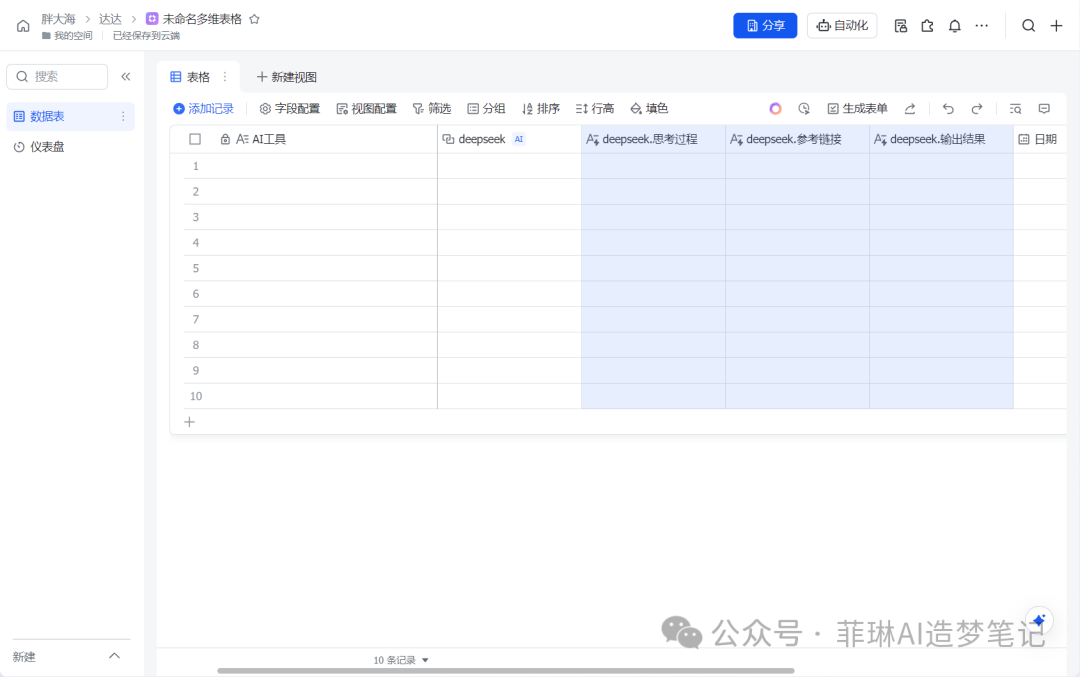Open 视图配置 view settings
The height and width of the screenshot is (677, 1080).
(x=366, y=109)
